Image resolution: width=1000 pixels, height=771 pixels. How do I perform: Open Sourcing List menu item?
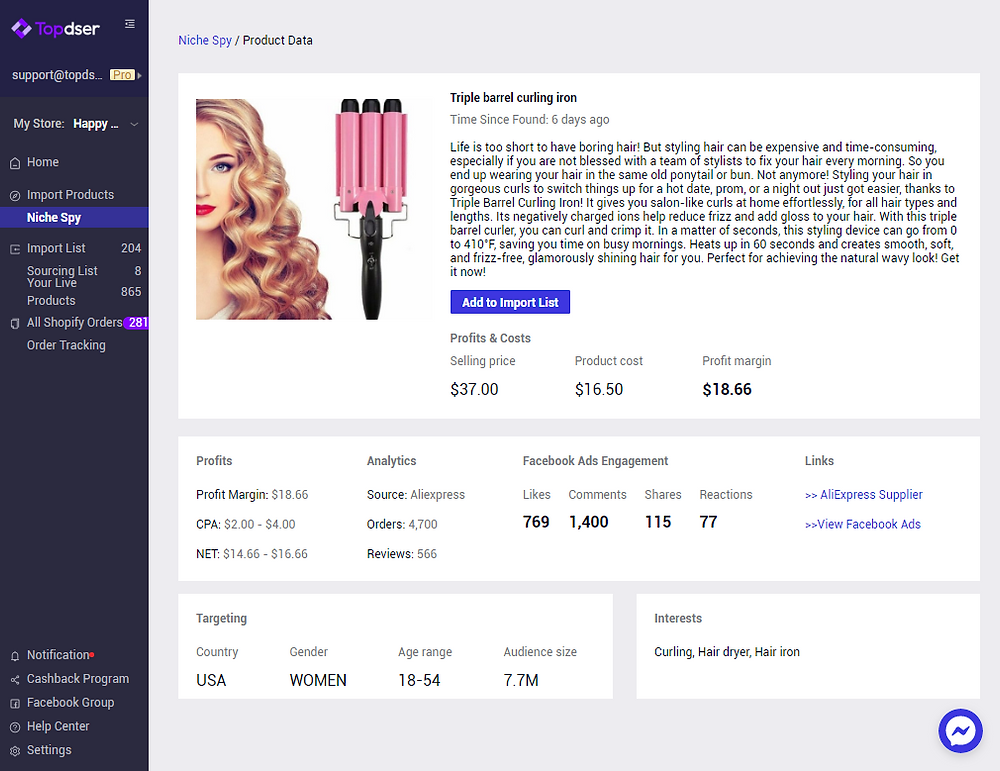tap(62, 271)
